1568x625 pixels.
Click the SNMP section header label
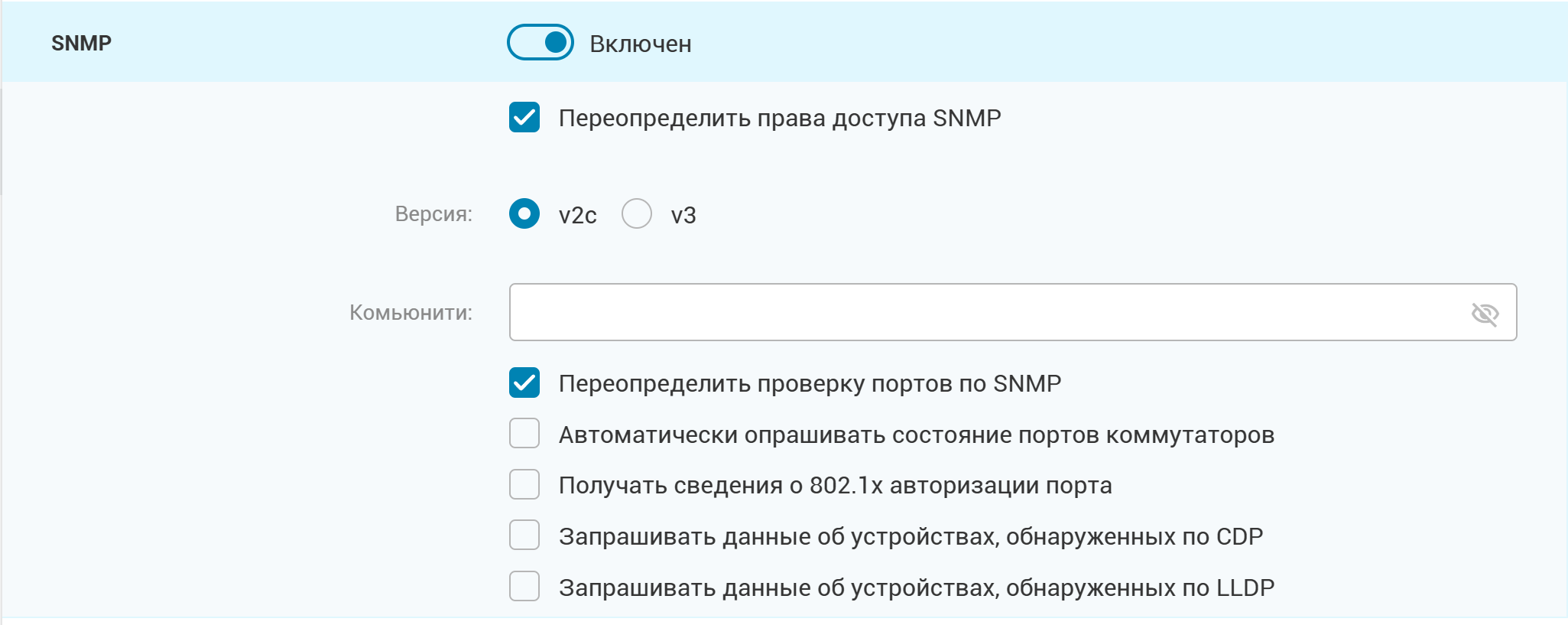click(x=81, y=43)
